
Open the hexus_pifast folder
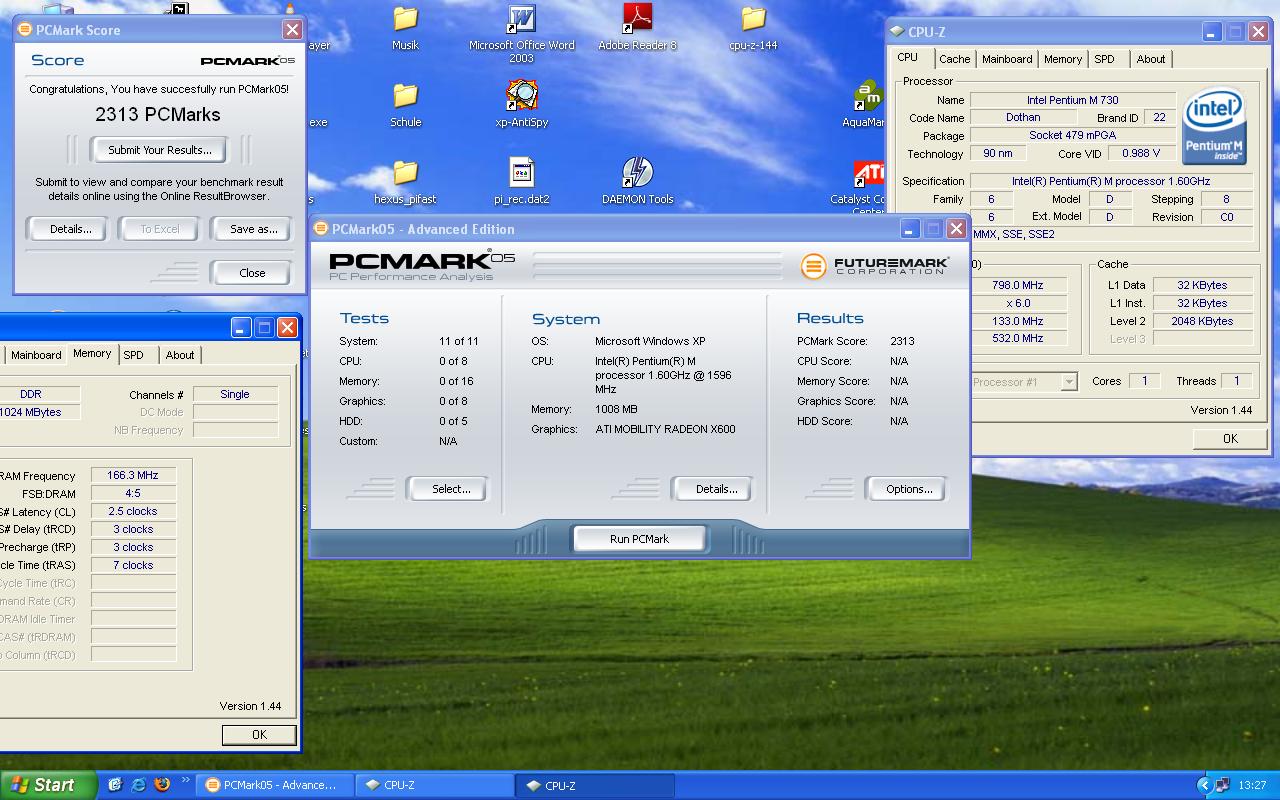(405, 182)
